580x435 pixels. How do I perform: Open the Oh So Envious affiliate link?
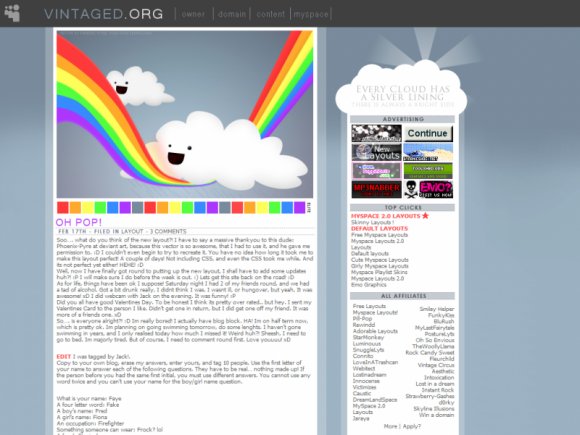pos(435,340)
